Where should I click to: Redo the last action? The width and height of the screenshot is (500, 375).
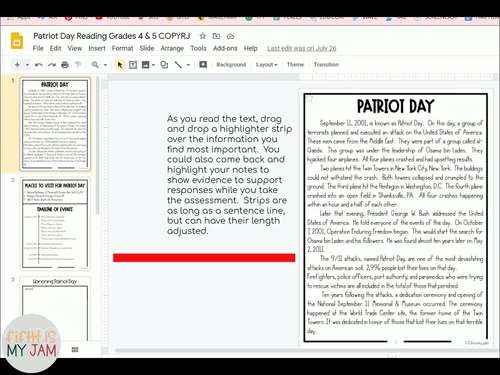click(x=52, y=65)
